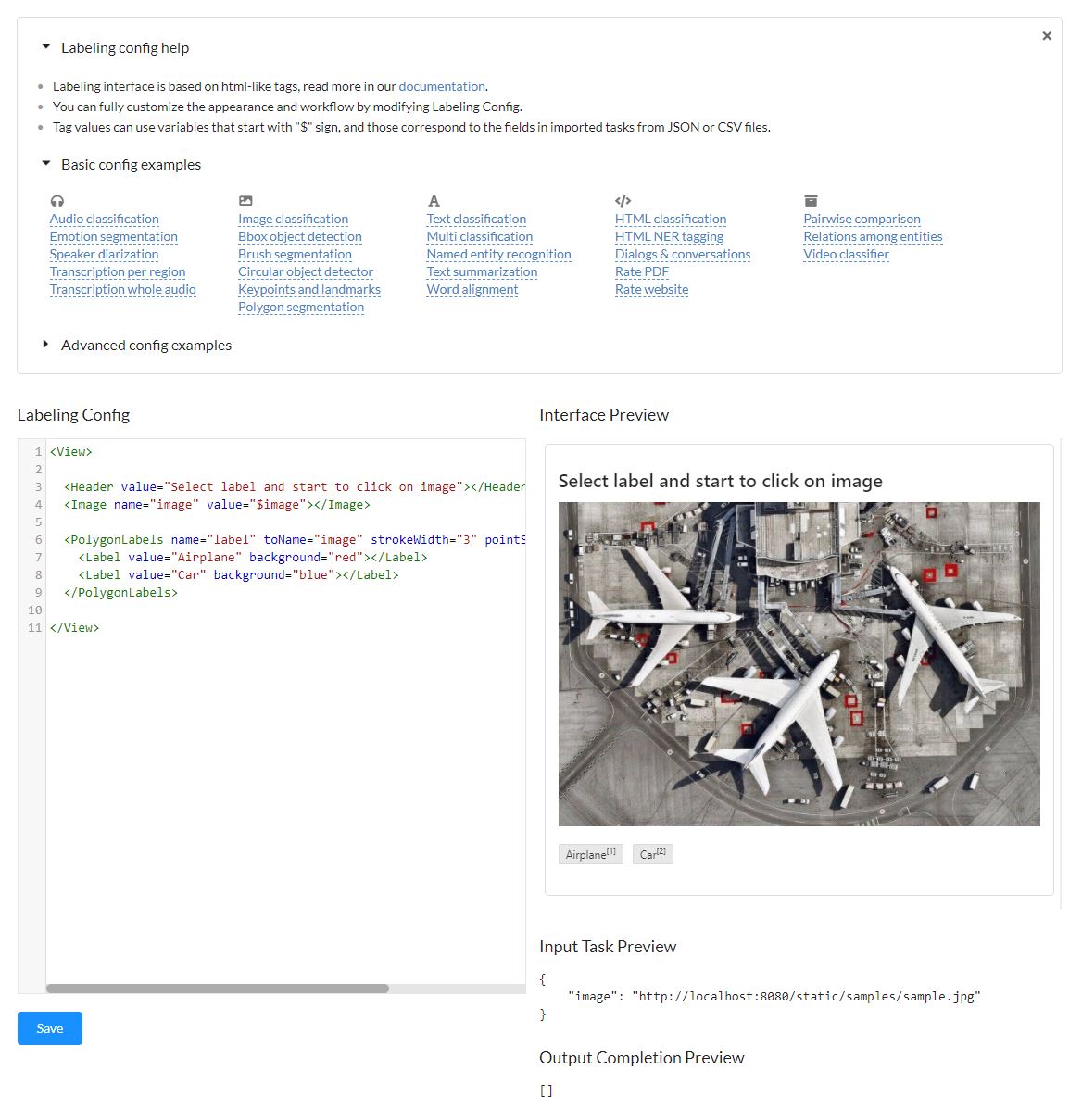This screenshot has width=1082, height=1120.
Task: Click the Output Completion Preview empty brackets
Action: [x=546, y=1090]
